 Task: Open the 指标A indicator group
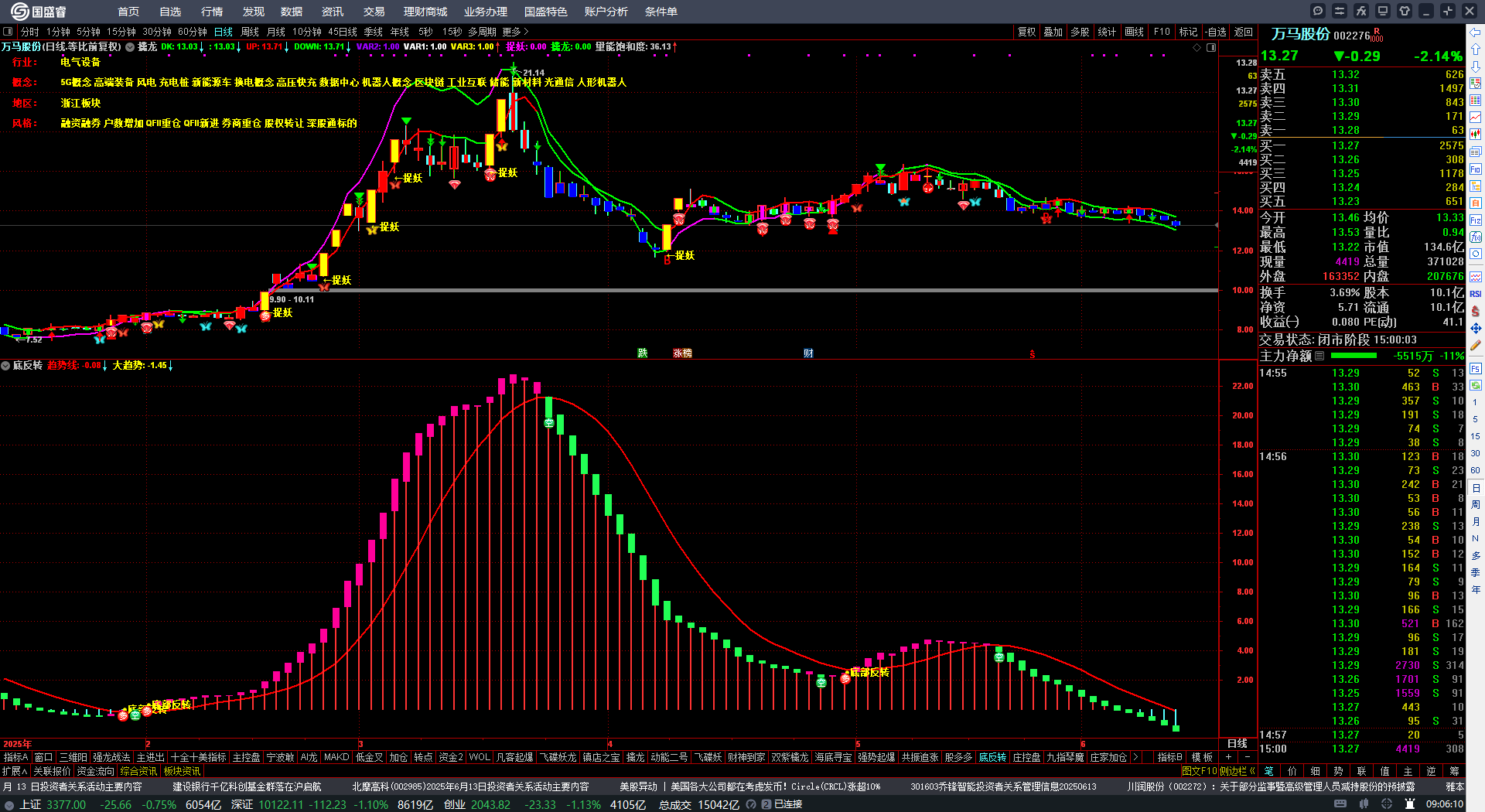click(15, 757)
